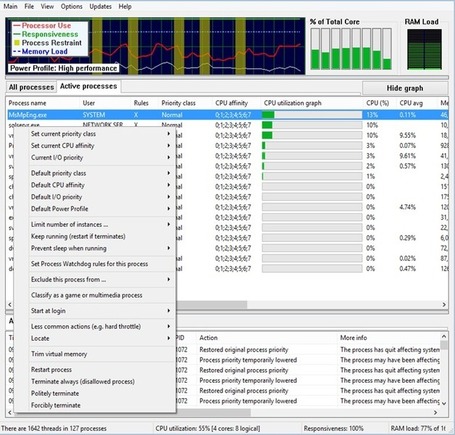The height and width of the screenshot is (435, 455).
Task: Select the Active processes tab
Action: [89, 86]
